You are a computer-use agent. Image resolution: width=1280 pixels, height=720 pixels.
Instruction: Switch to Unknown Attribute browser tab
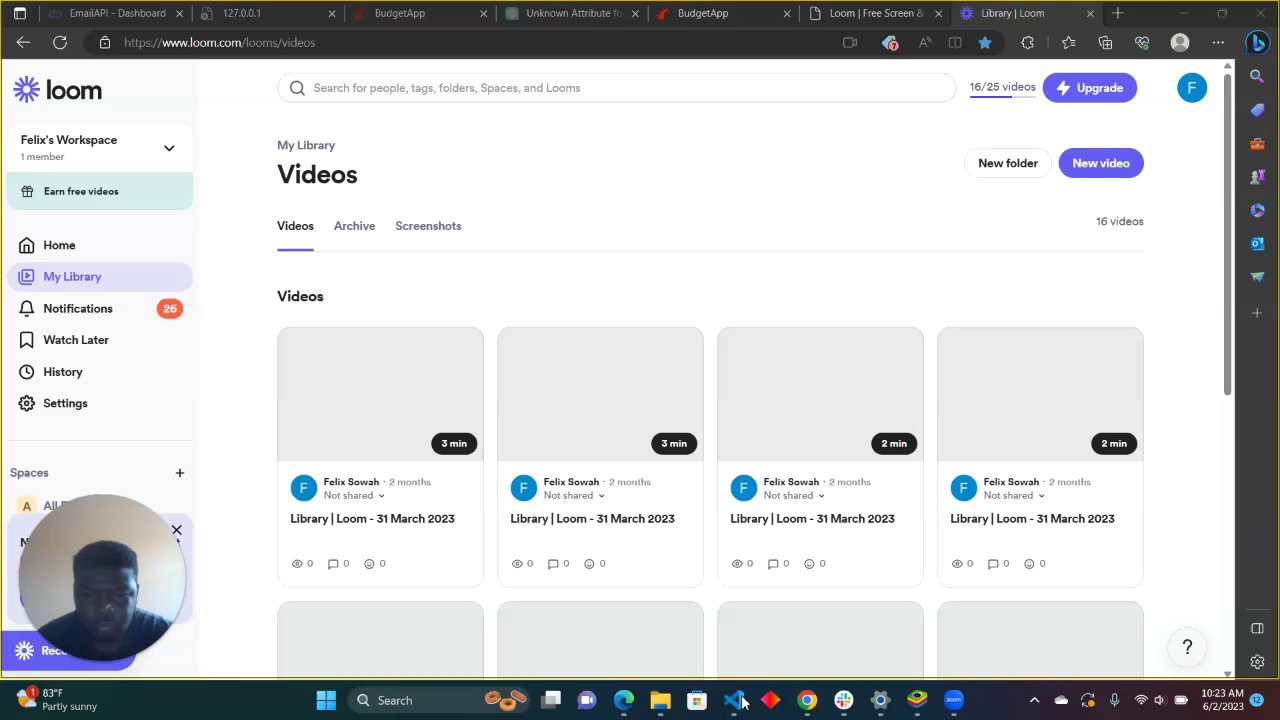571,14
